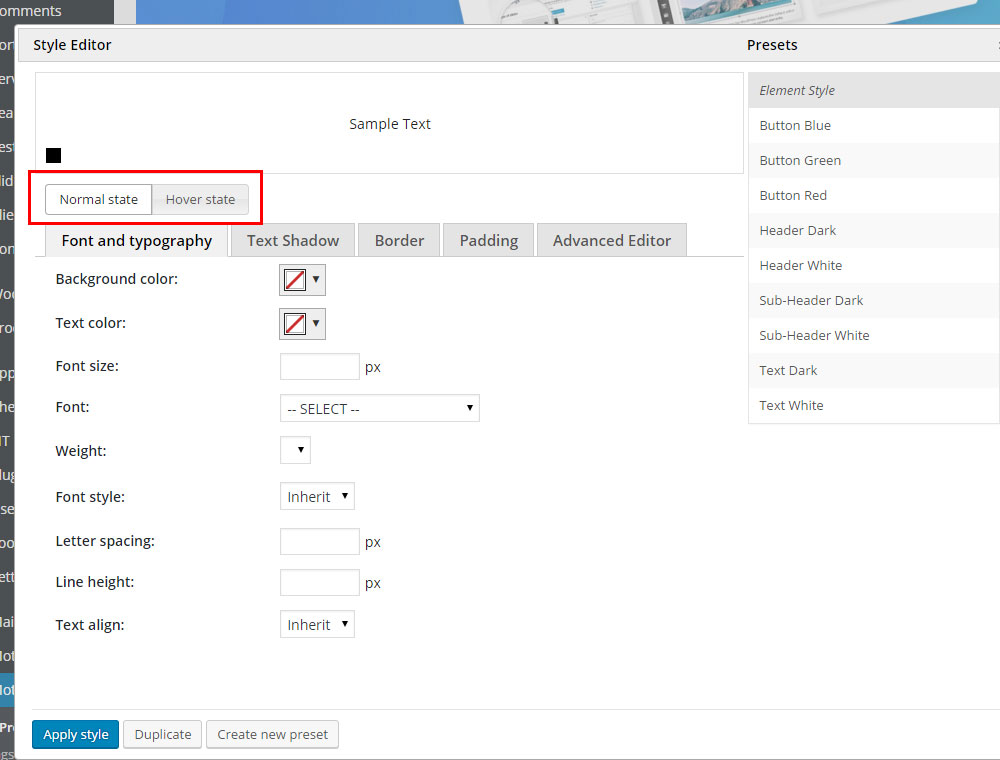This screenshot has width=1000, height=760.
Task: Open the Font SELECT dropdown
Action: coord(379,408)
